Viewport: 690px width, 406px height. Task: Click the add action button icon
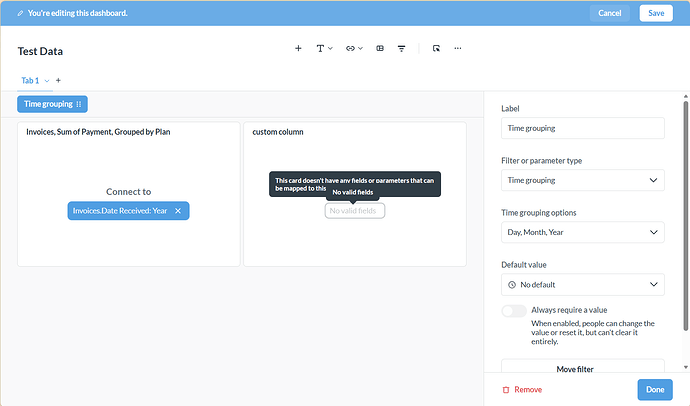(436, 48)
